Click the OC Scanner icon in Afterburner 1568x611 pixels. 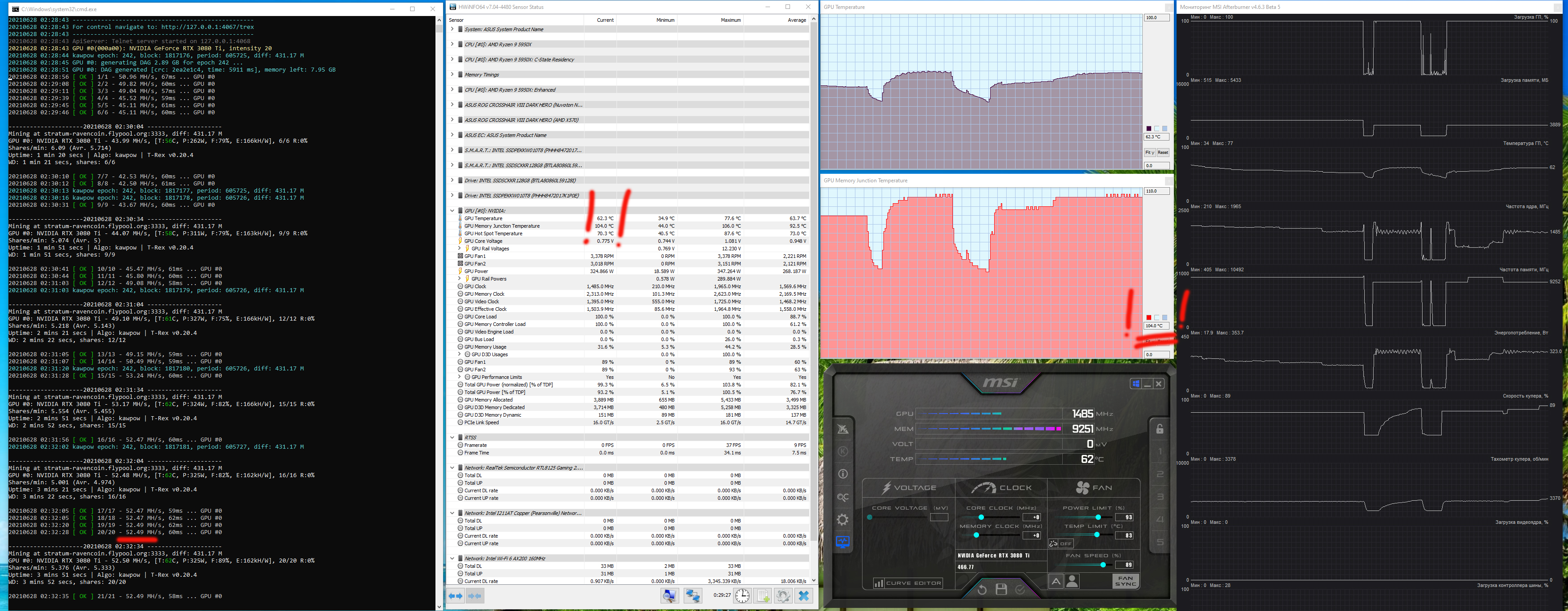tap(842, 497)
